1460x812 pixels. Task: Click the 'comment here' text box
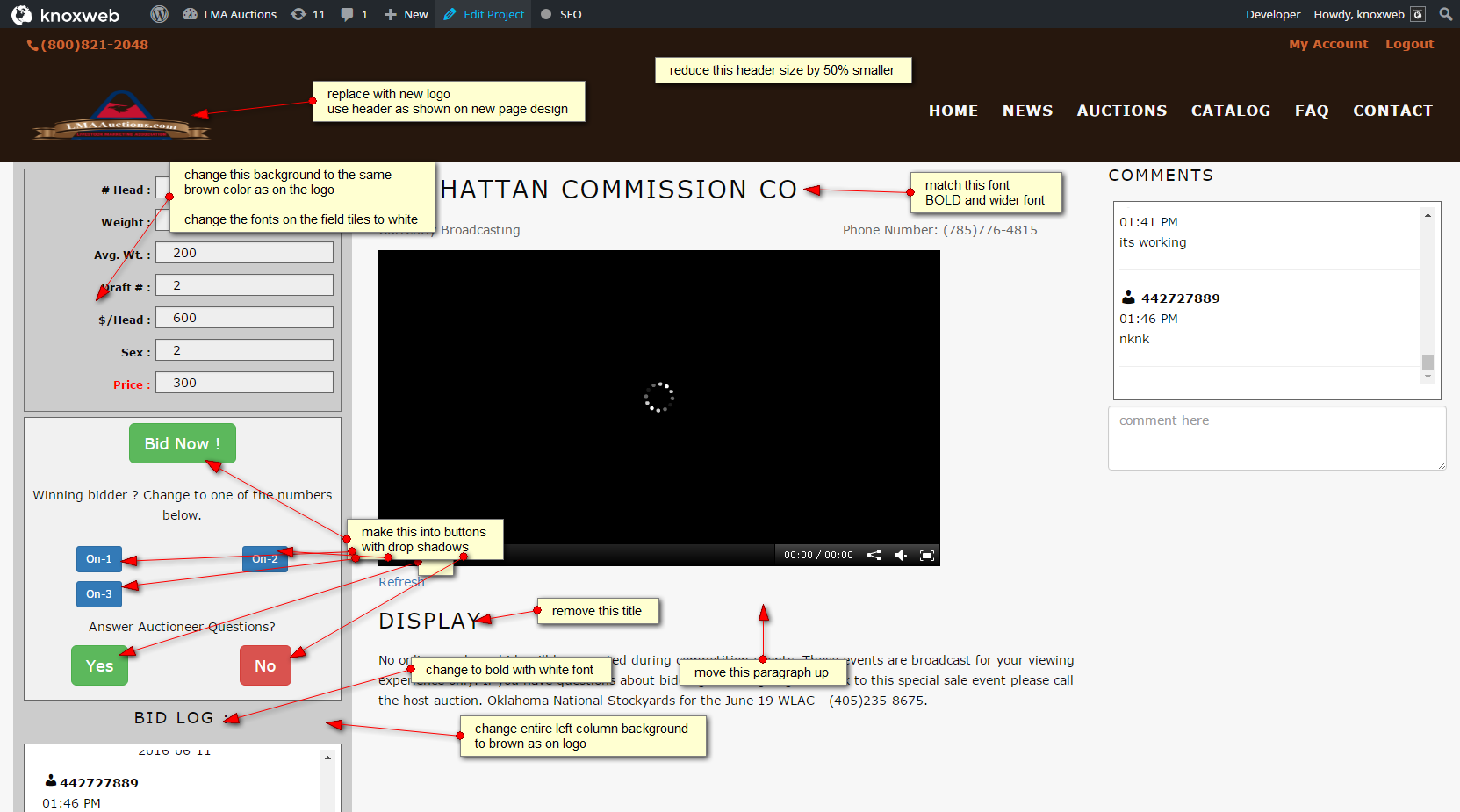[1276, 437]
